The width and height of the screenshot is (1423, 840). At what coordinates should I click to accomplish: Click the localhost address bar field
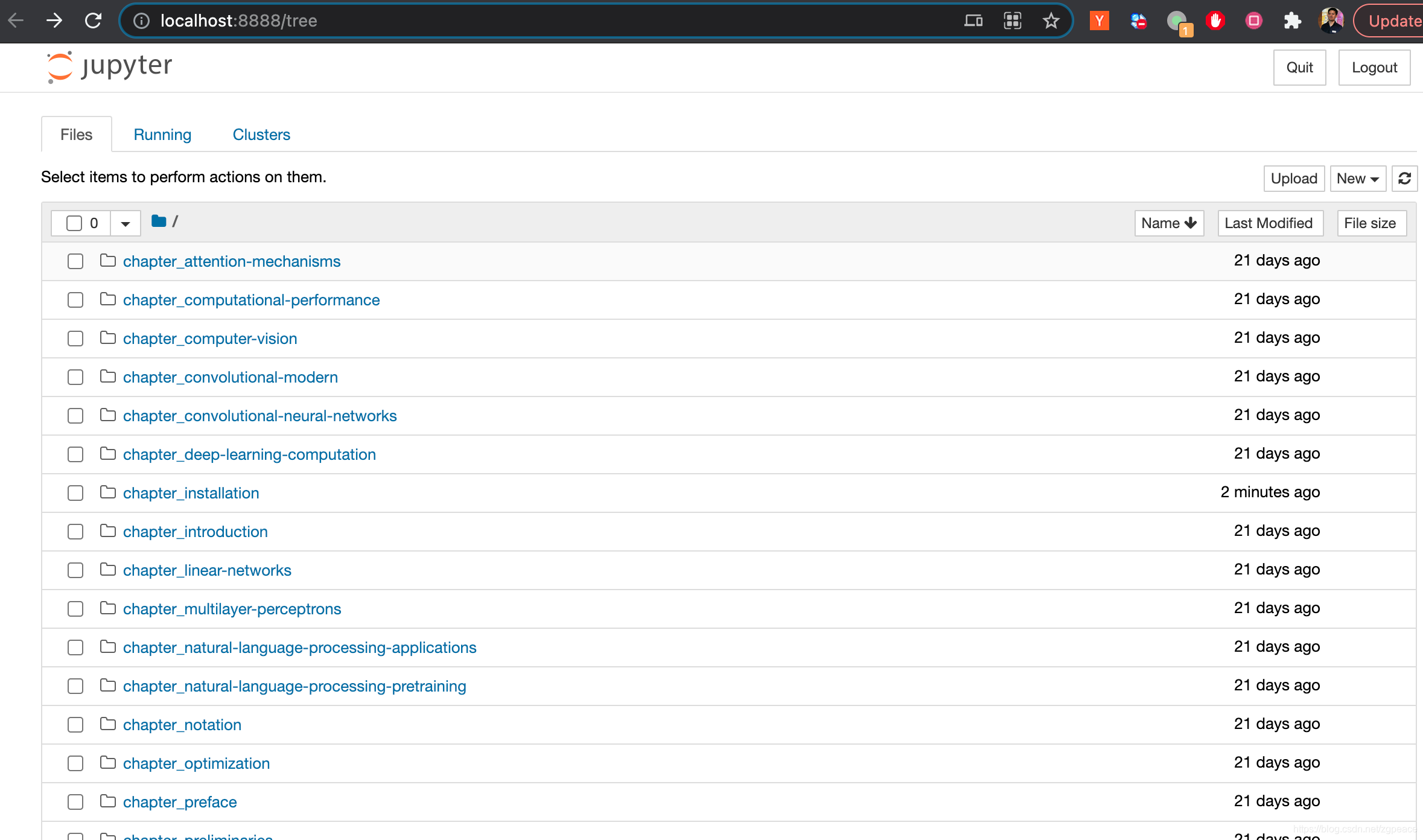coord(543,21)
